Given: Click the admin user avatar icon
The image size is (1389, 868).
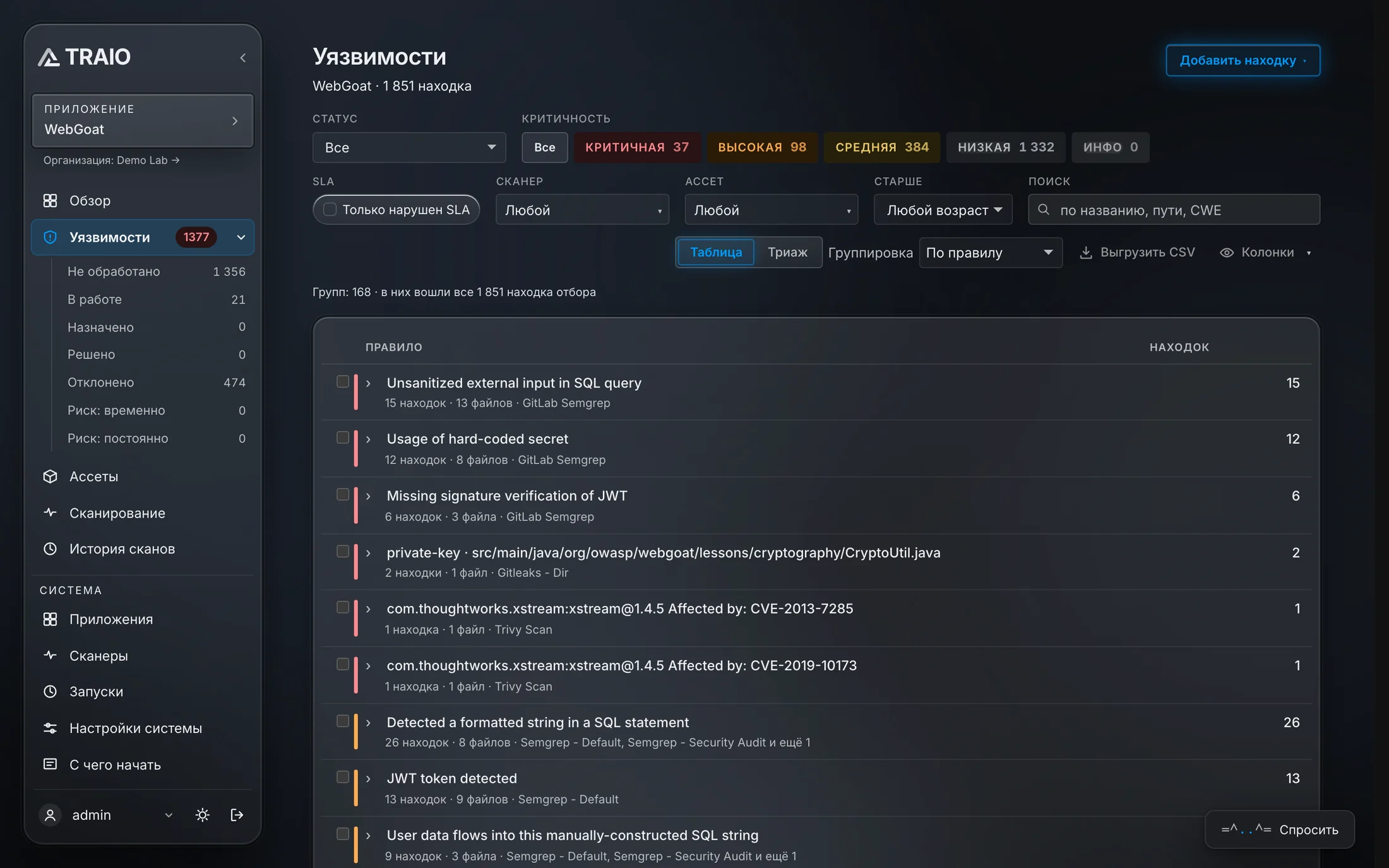Looking at the screenshot, I should pos(50,815).
